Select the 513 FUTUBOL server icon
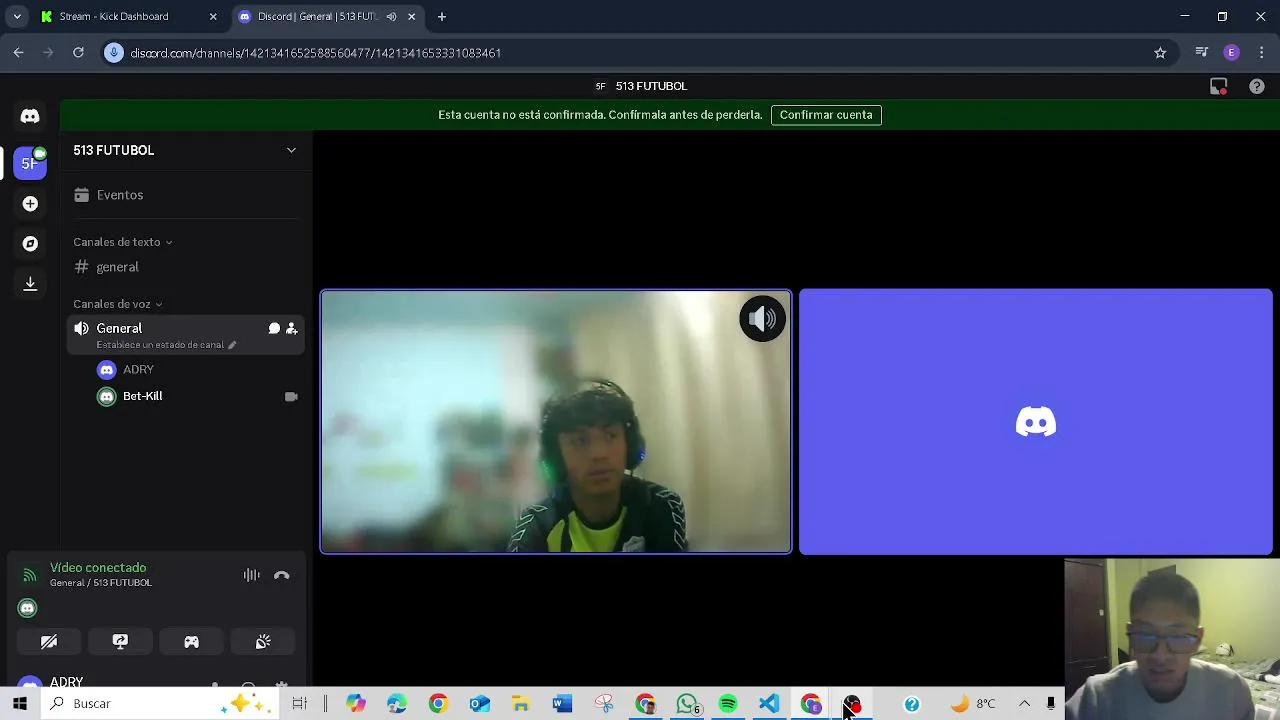1280x720 pixels. click(x=30, y=163)
